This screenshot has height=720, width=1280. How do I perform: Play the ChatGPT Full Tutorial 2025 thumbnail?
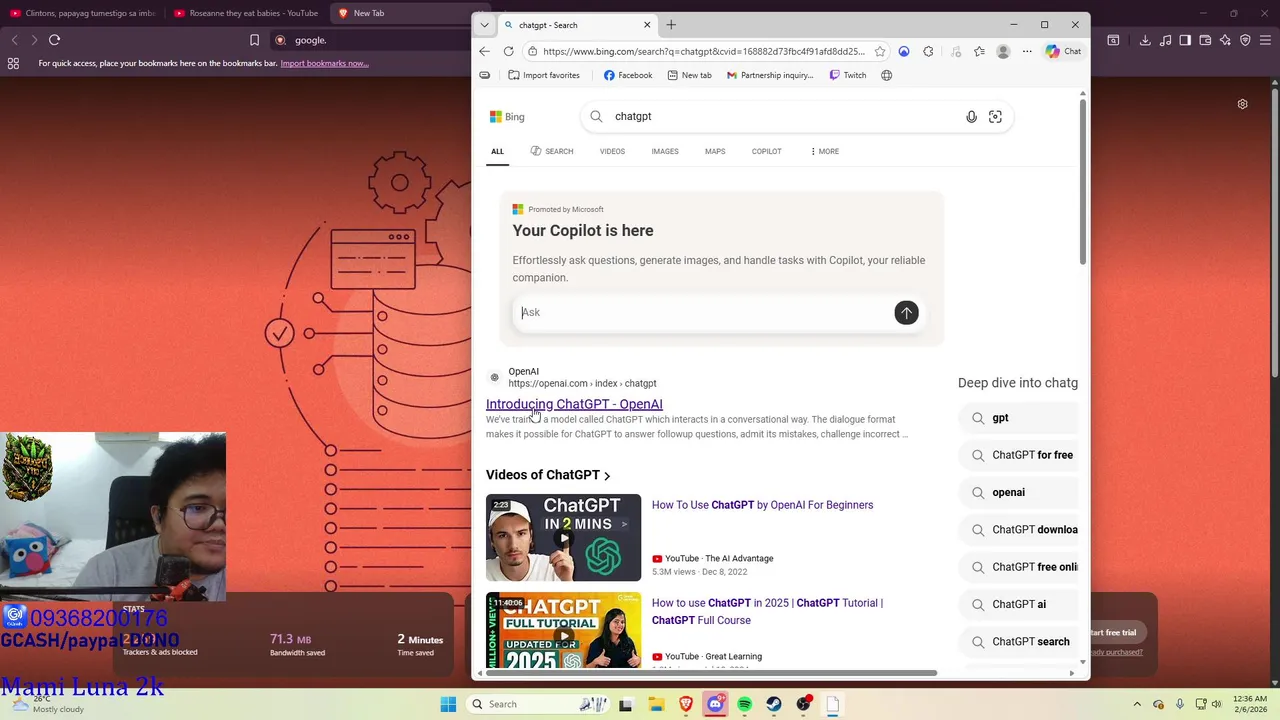[563, 631]
